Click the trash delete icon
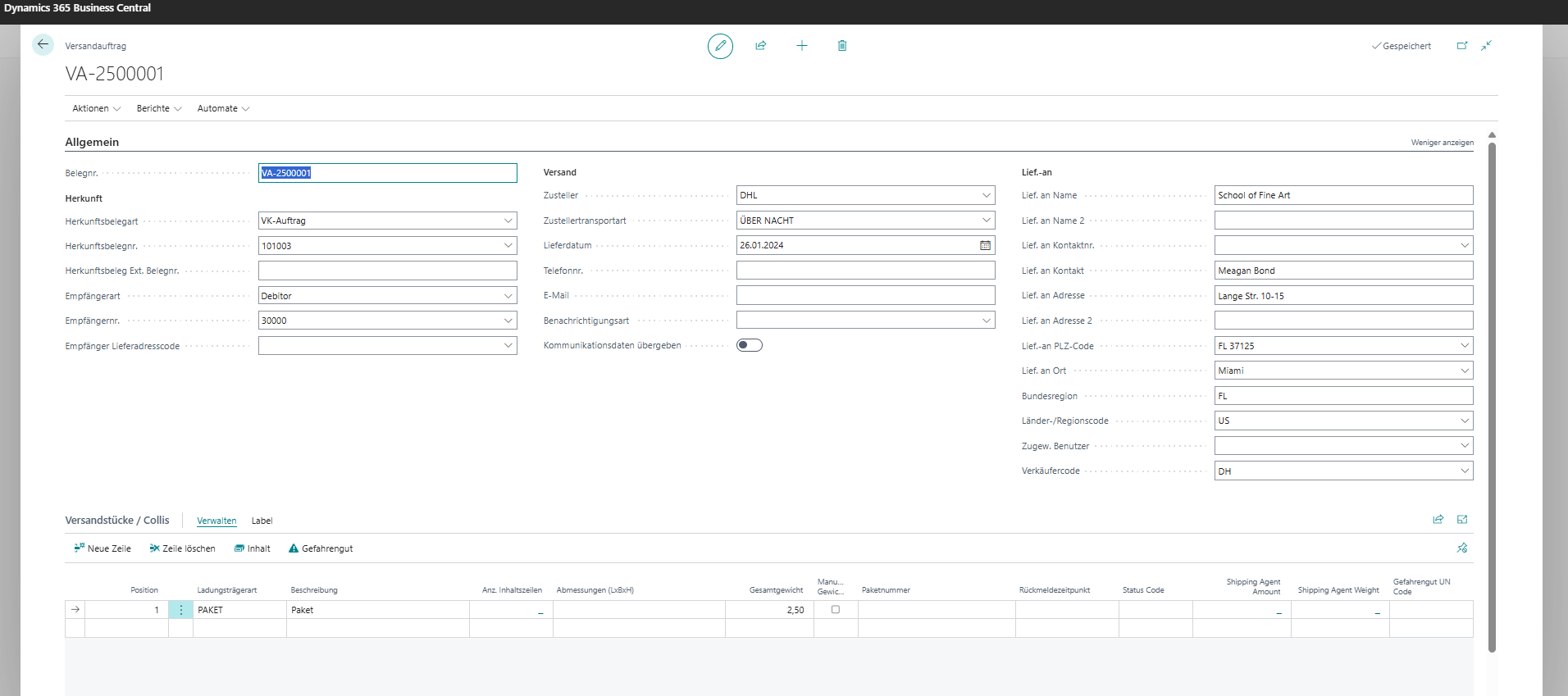The image size is (1568, 696). (841, 46)
